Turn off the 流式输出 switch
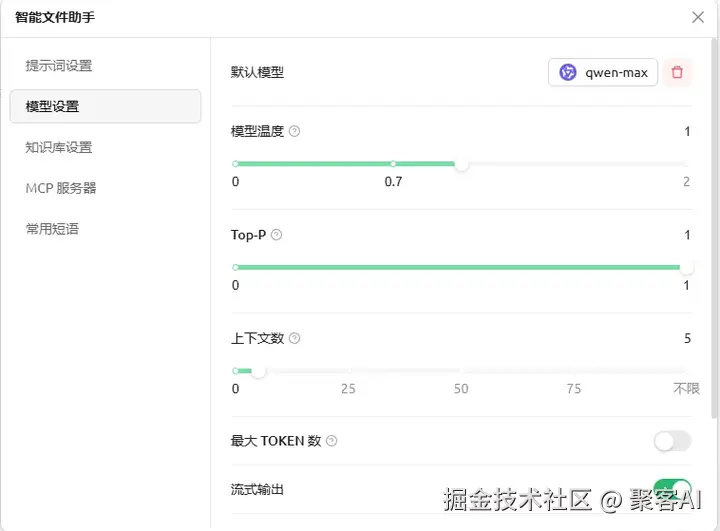The height and width of the screenshot is (531, 720). (x=672, y=489)
